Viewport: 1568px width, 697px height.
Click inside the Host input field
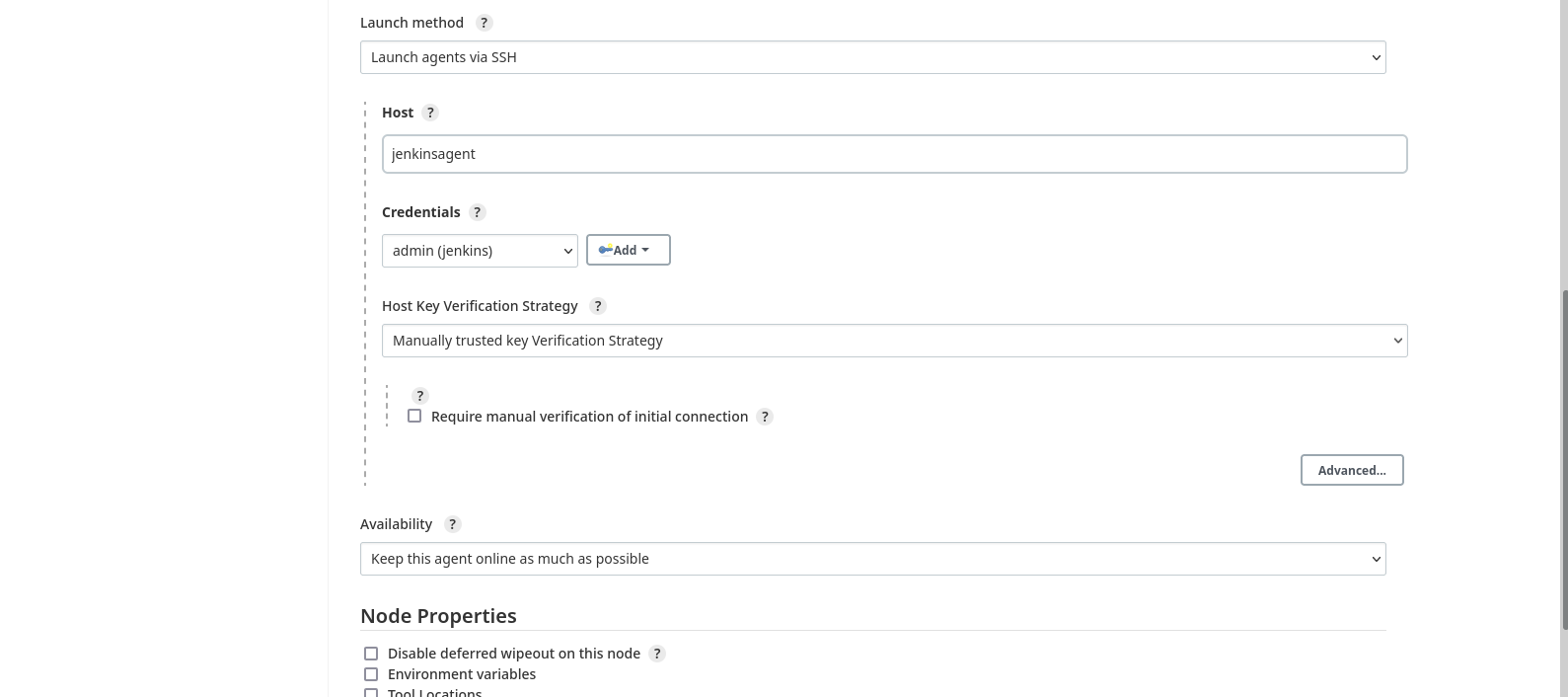[x=894, y=153]
